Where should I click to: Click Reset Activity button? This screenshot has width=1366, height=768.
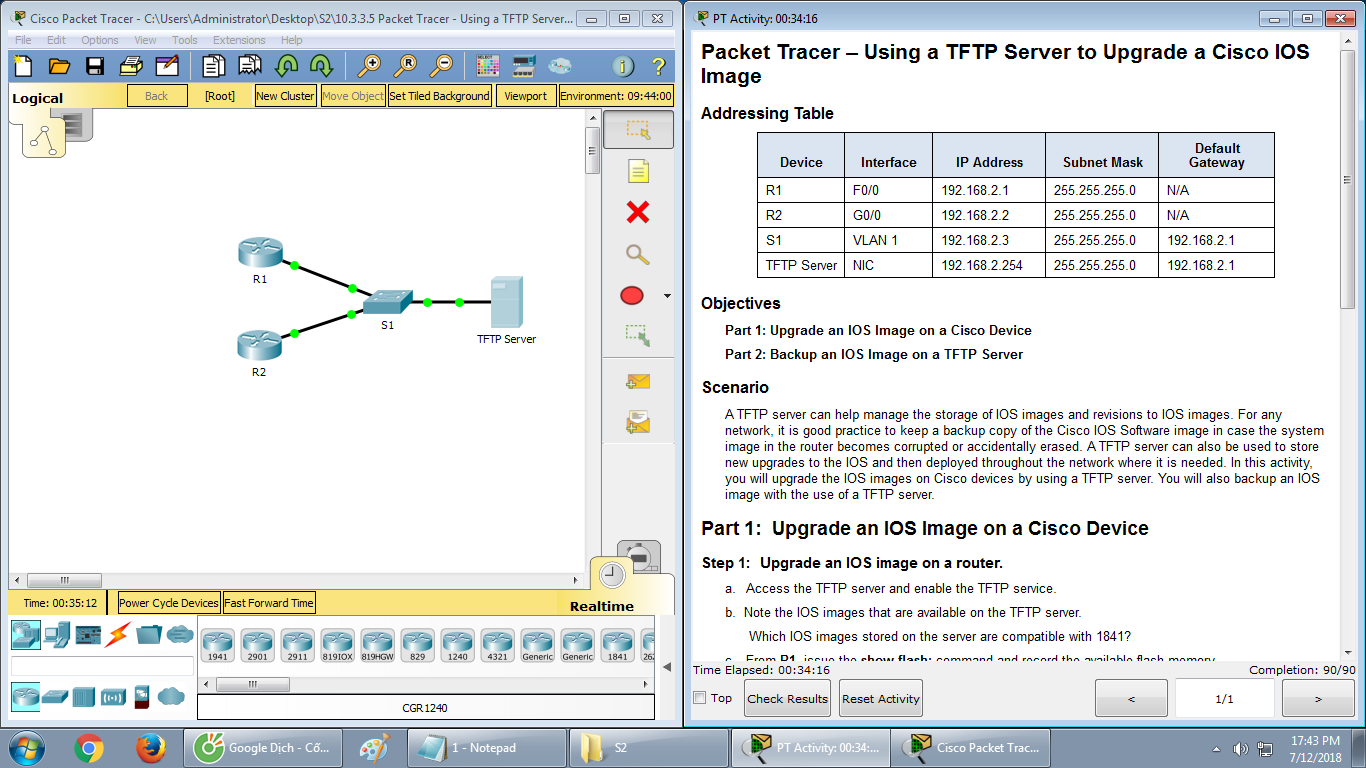(881, 698)
